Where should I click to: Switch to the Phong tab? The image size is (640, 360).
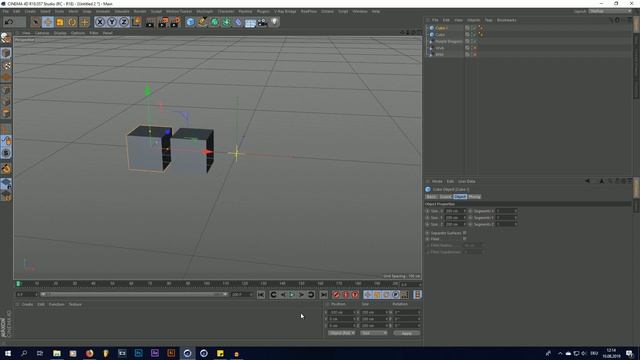[x=474, y=197]
